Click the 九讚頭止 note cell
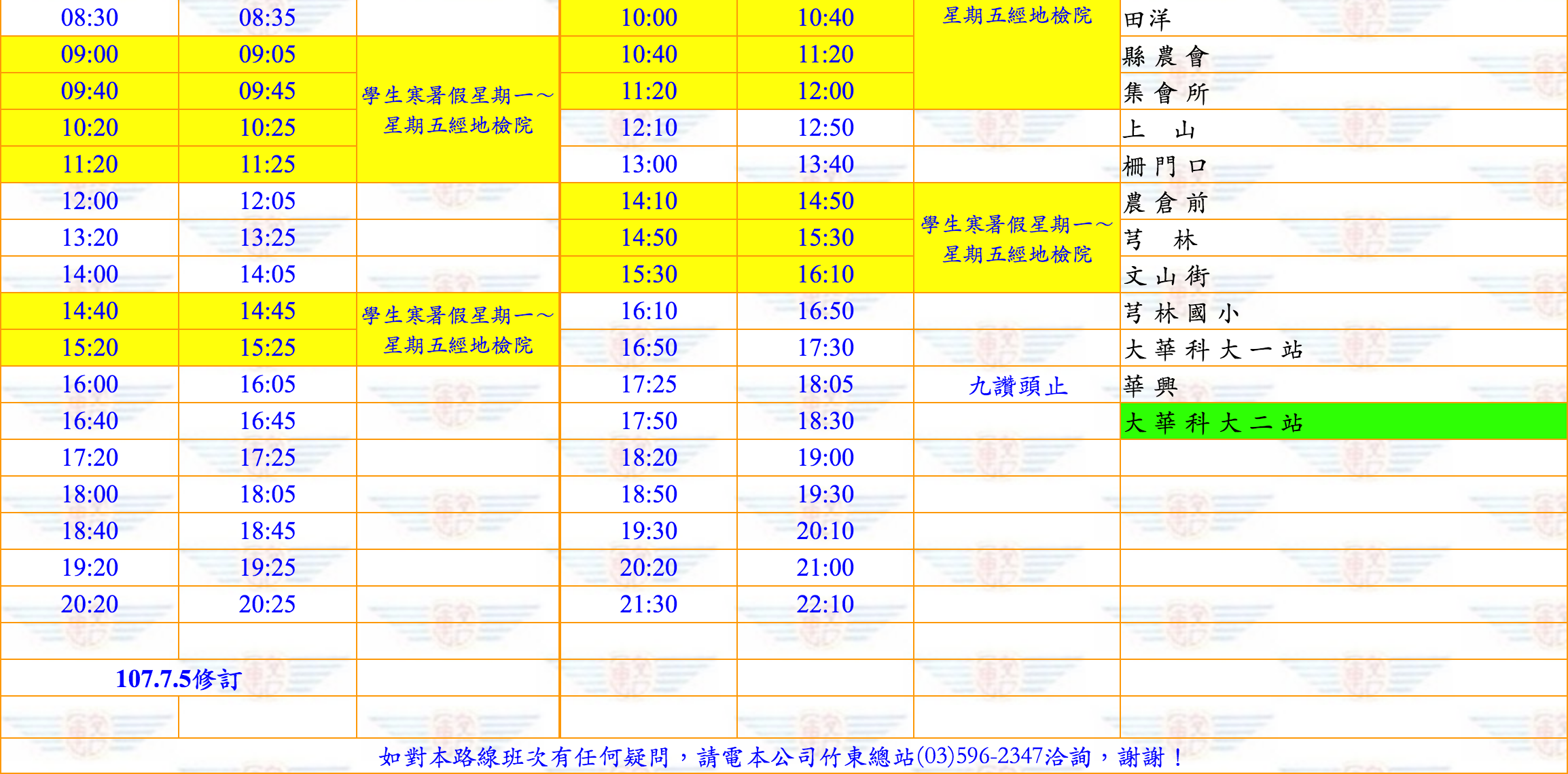Viewport: 1568px width, 774px height. tap(1017, 386)
